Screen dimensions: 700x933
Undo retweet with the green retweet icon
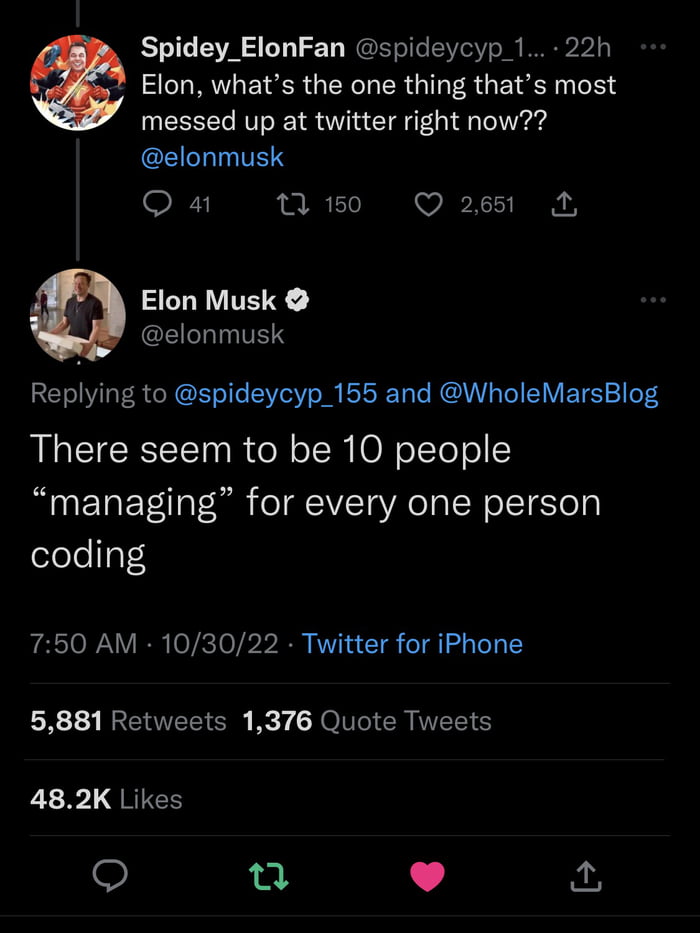(x=269, y=877)
